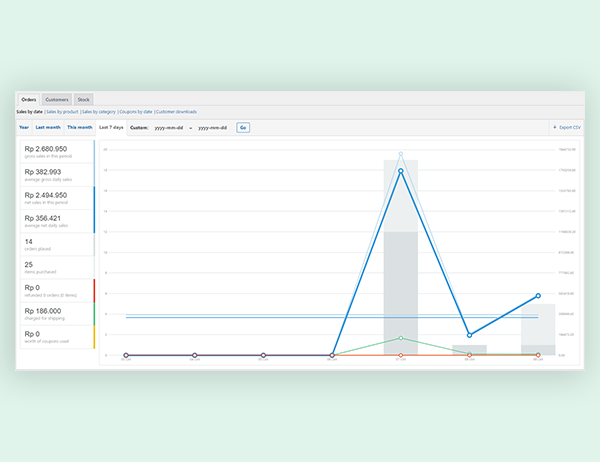Select the Year date range
Image resolution: width=600 pixels, height=462 pixels.
pyautogui.click(x=24, y=128)
